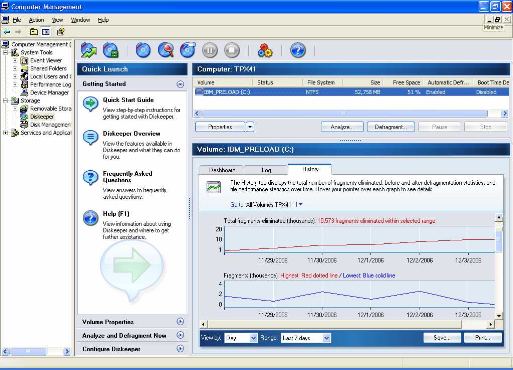513x370 pixels.
Task: Click the Quick Start Guide arrow bubble icon
Action: (x=90, y=104)
